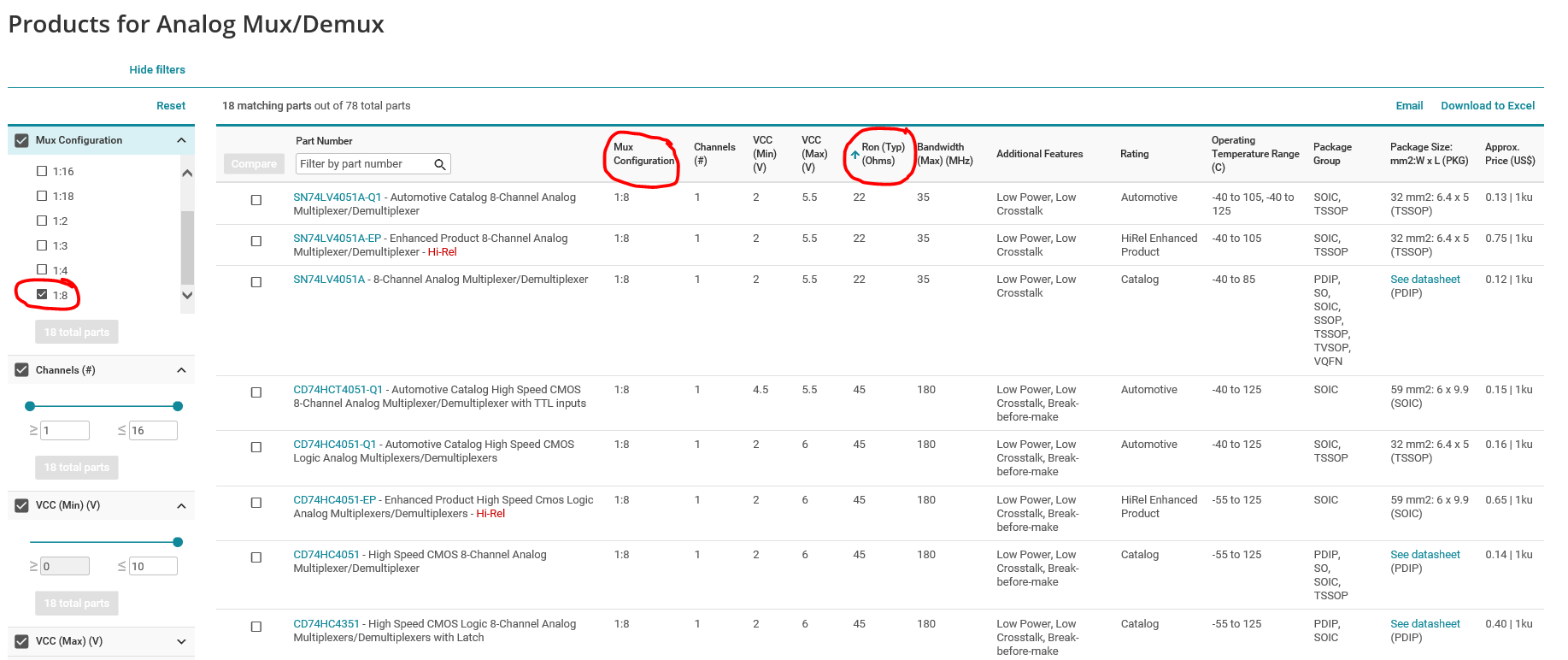1568x660 pixels.
Task: Toggle the Channels (#) filter checkbox
Action: point(22,370)
